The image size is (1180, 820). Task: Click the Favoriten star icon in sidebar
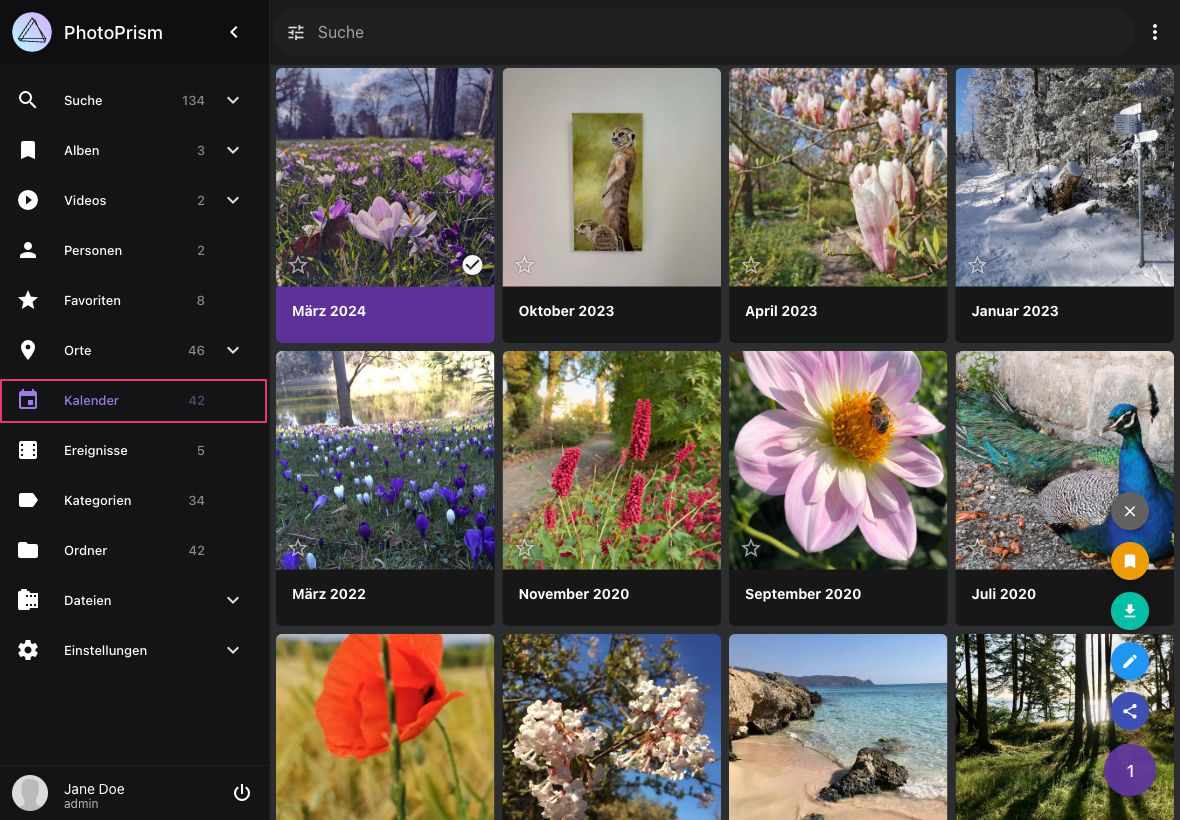(28, 300)
